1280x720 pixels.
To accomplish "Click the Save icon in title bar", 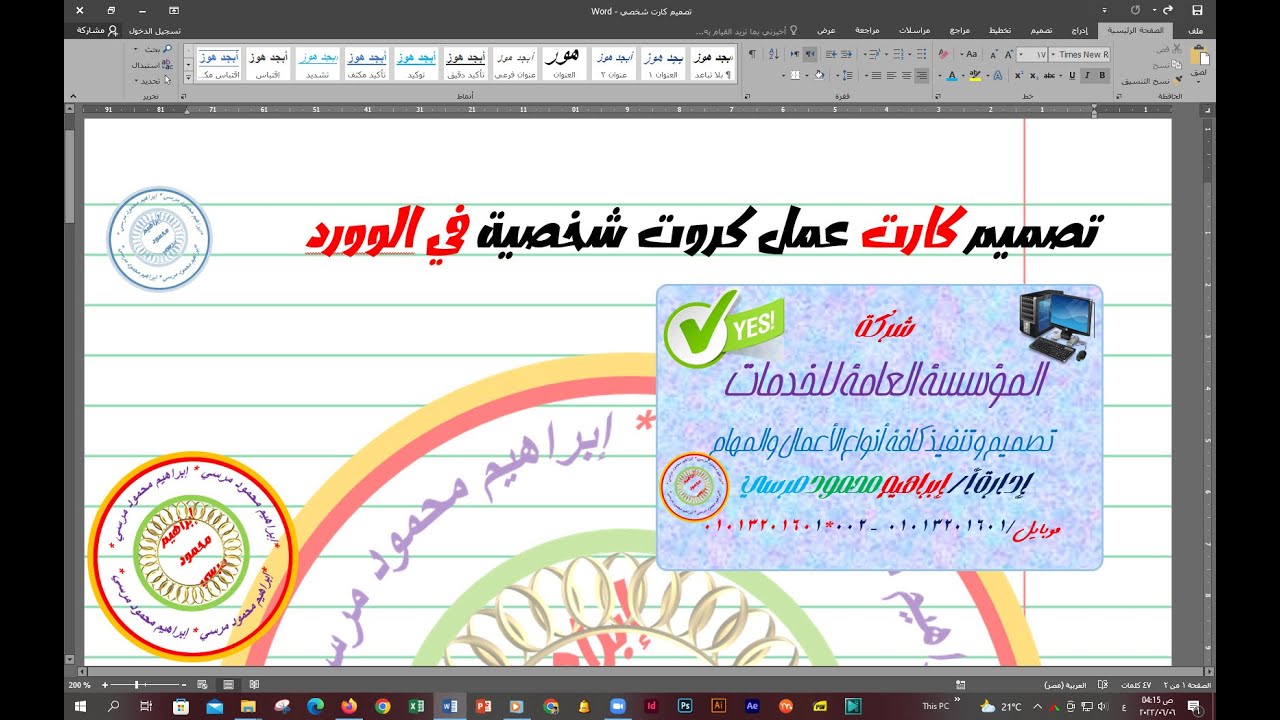I will tap(1197, 10).
